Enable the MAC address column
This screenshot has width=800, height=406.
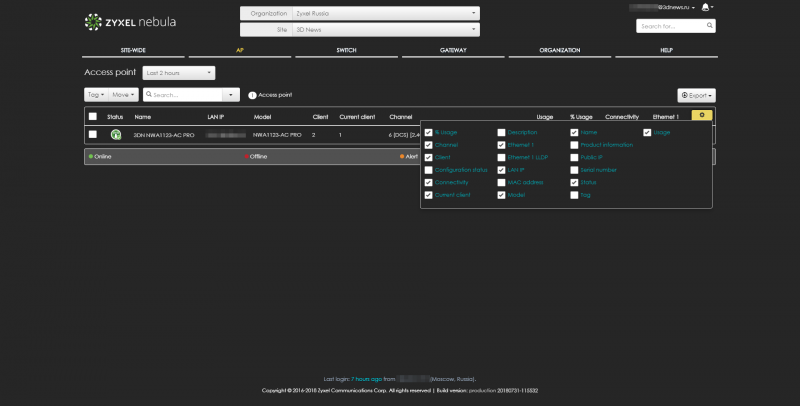[502, 183]
